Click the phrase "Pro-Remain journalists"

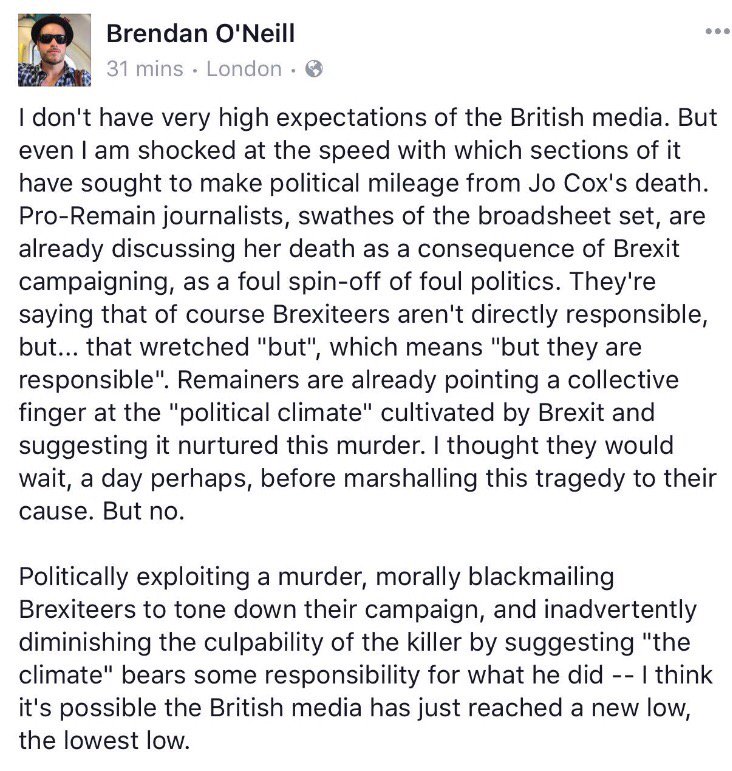pyautogui.click(x=154, y=216)
